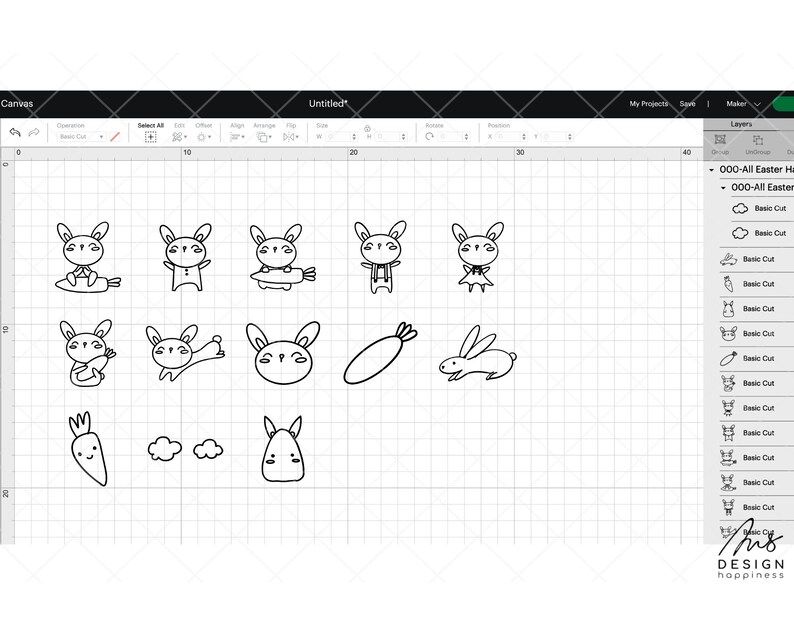Click the Save link

pyautogui.click(x=687, y=104)
